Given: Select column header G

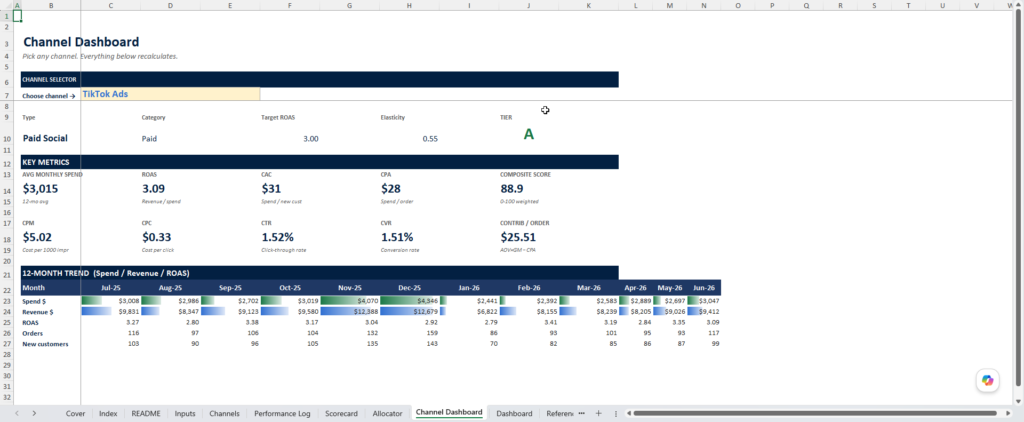Looking at the screenshot, I should [x=349, y=5].
